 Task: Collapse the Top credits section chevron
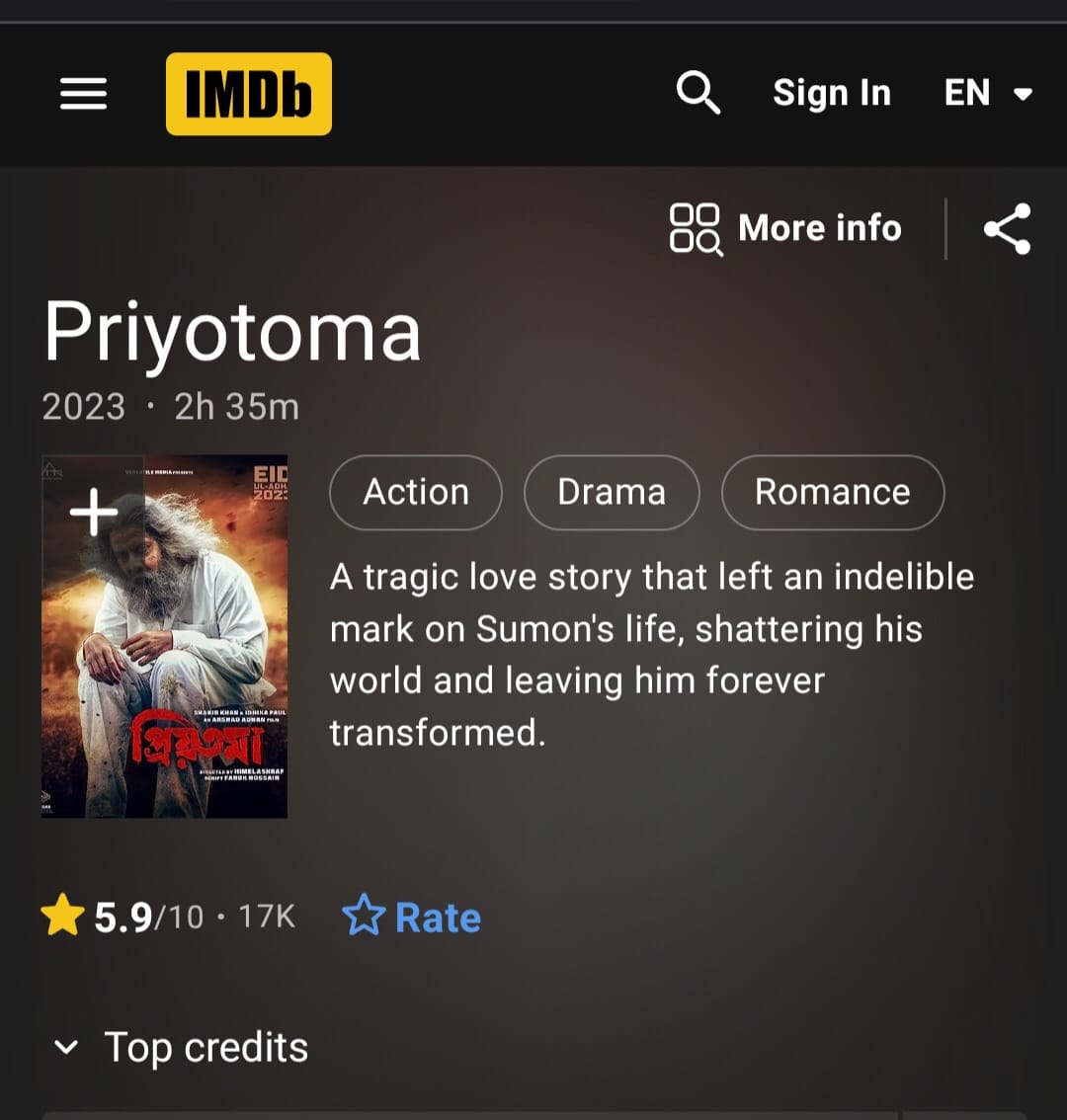66,1047
